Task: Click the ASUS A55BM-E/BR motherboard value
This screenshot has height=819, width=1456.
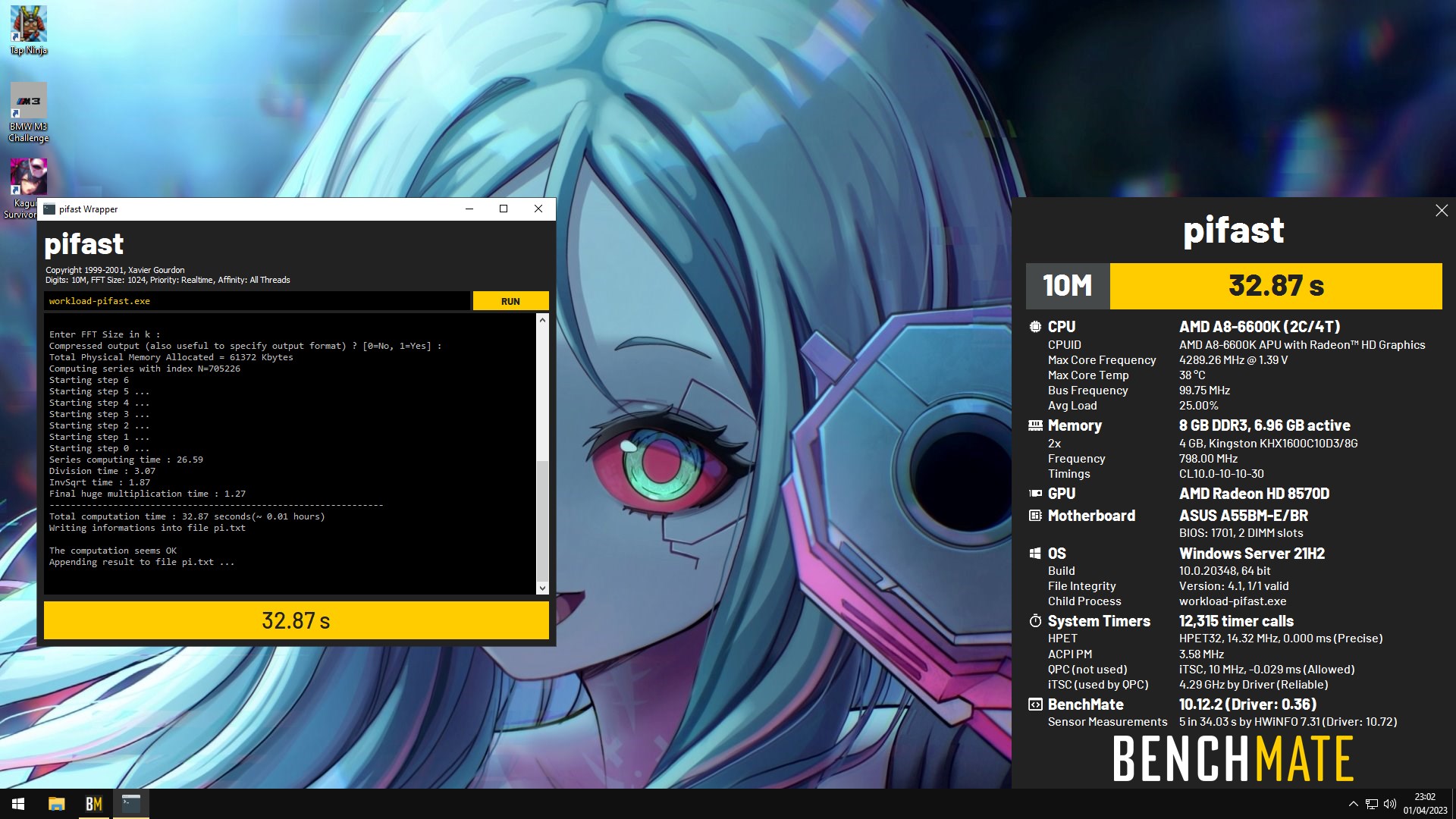Action: [1244, 516]
